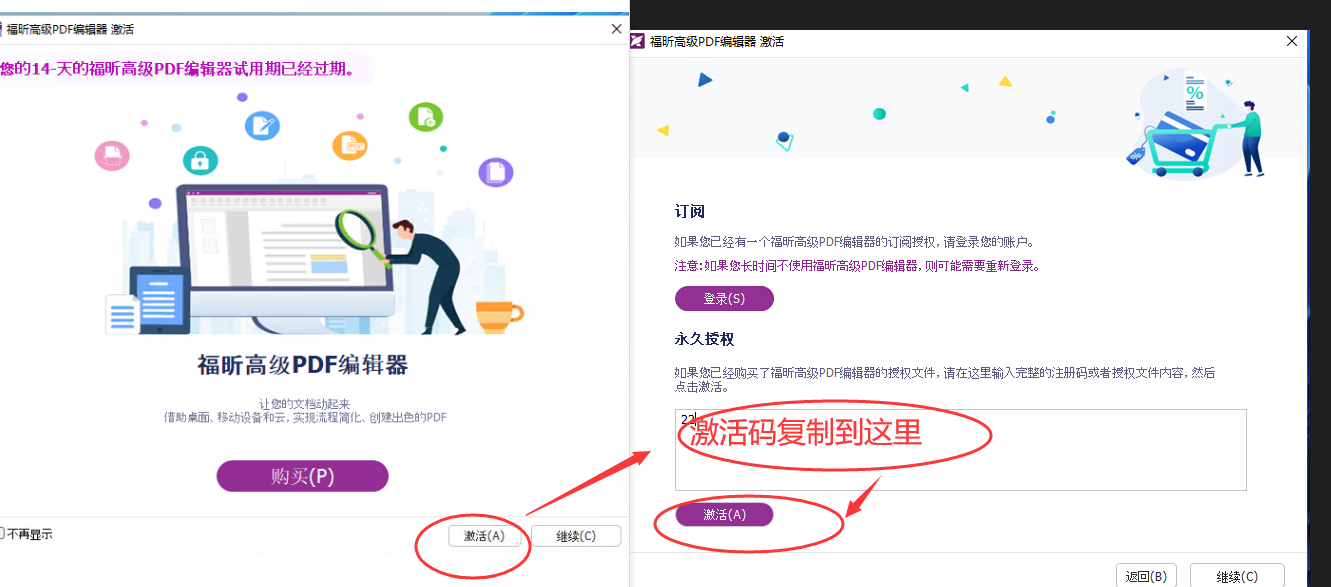Click 继续(C) in the trial-expired dialog

[x=576, y=536]
